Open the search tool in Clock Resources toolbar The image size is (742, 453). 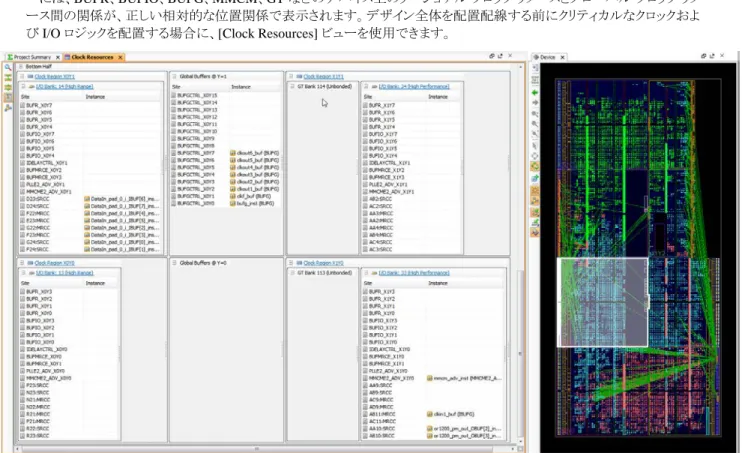[x=8, y=67]
